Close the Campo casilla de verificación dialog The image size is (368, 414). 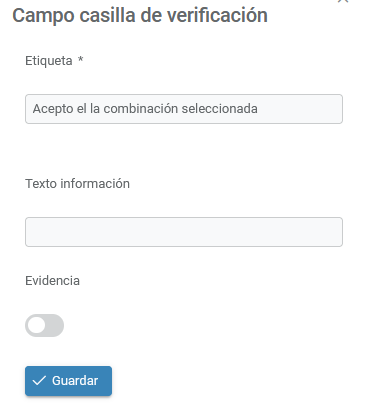[343, 1]
